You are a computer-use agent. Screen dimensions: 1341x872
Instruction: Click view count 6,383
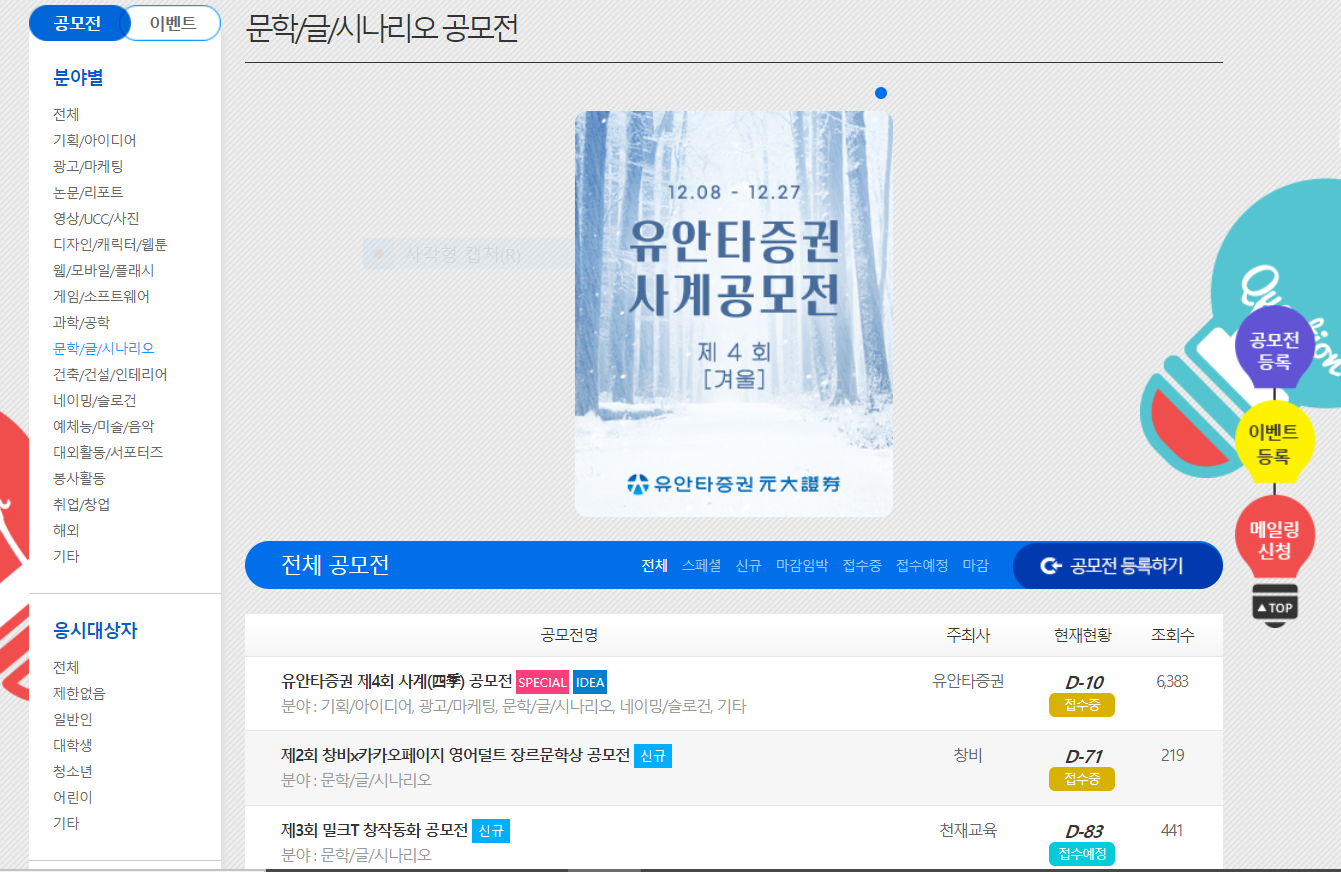point(1172,681)
